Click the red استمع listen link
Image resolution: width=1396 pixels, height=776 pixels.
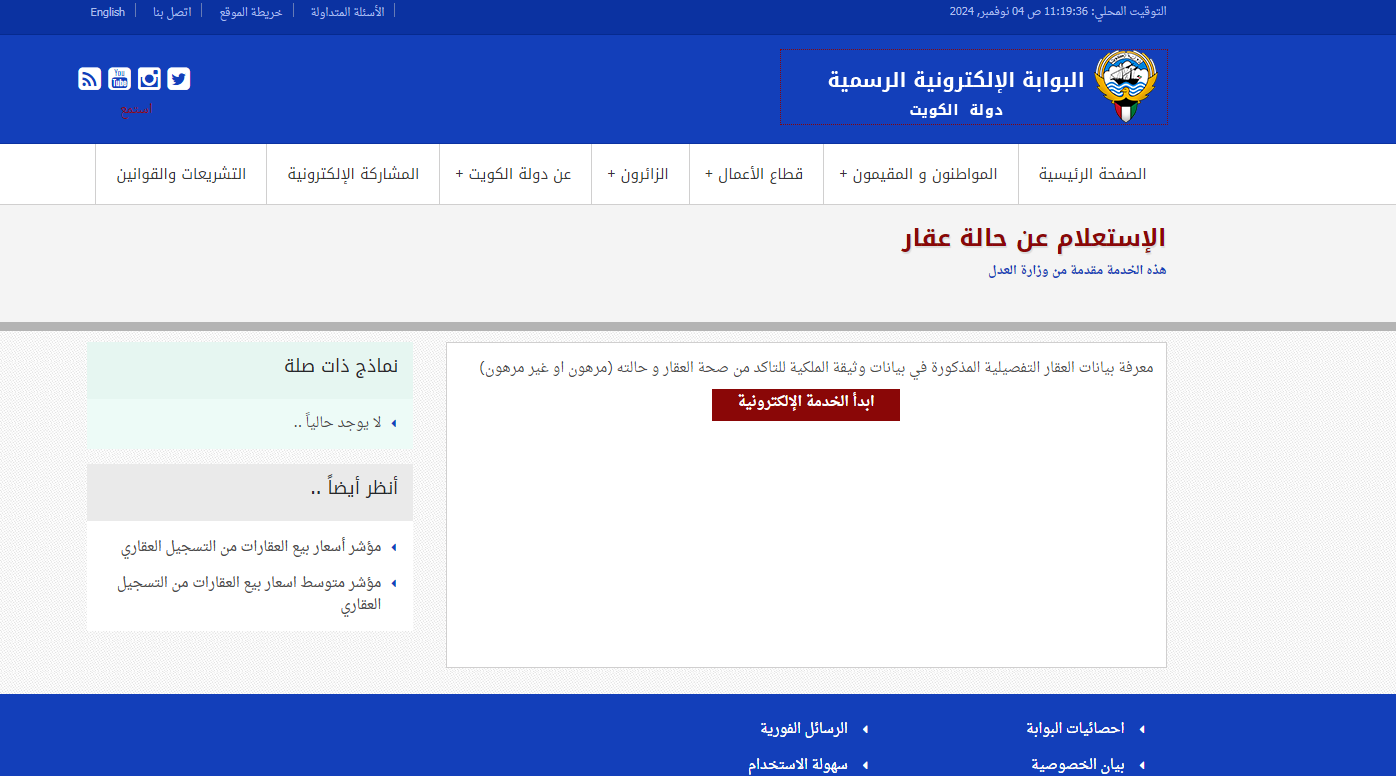(136, 108)
